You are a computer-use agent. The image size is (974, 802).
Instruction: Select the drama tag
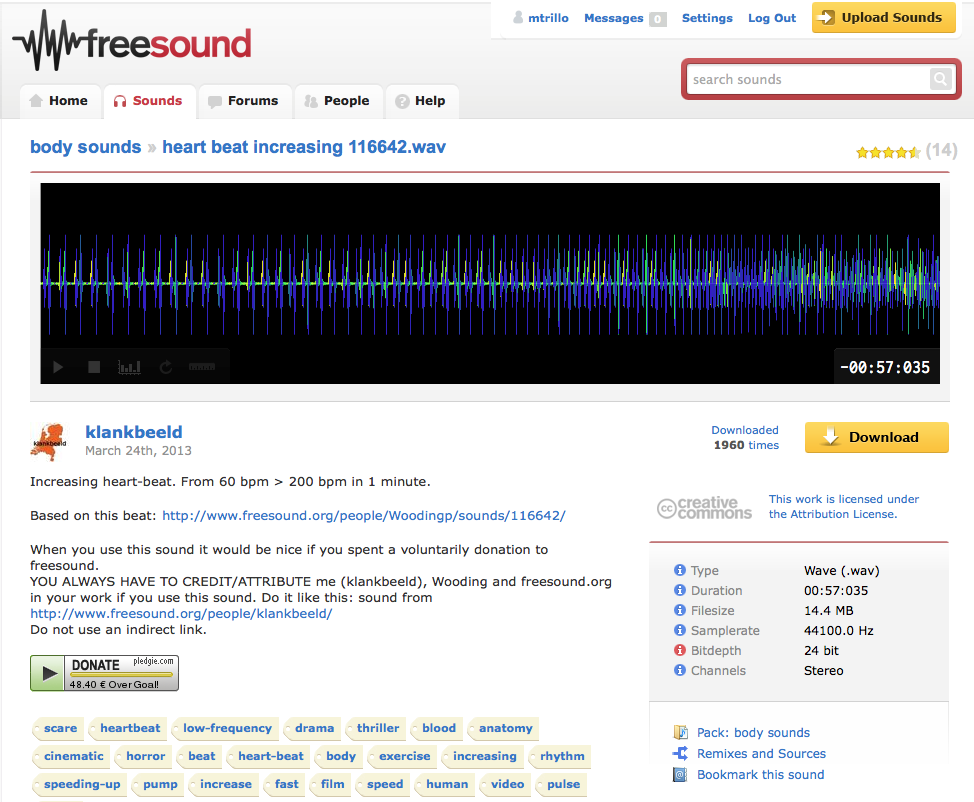click(312, 728)
